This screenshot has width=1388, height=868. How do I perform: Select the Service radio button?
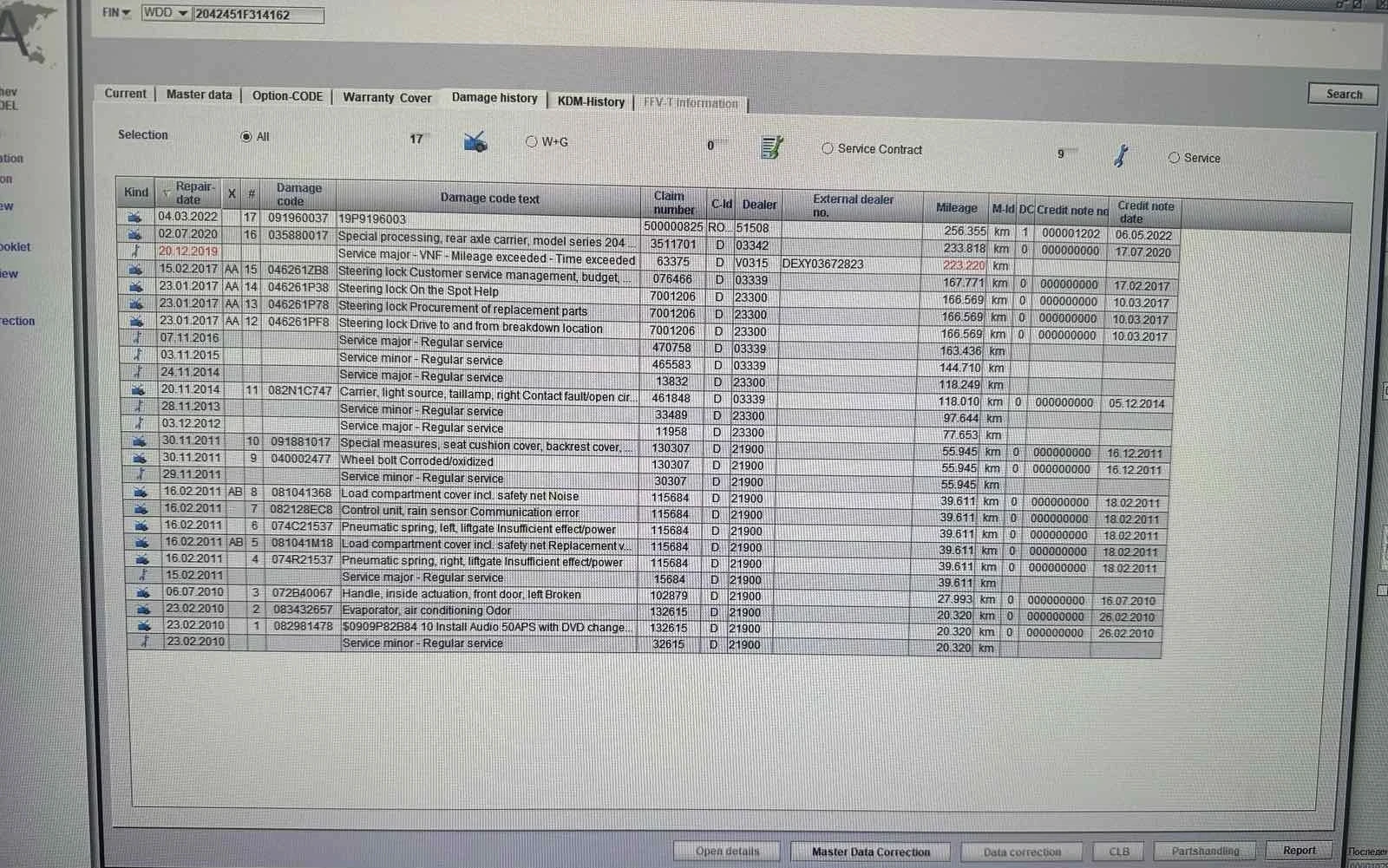point(1174,158)
